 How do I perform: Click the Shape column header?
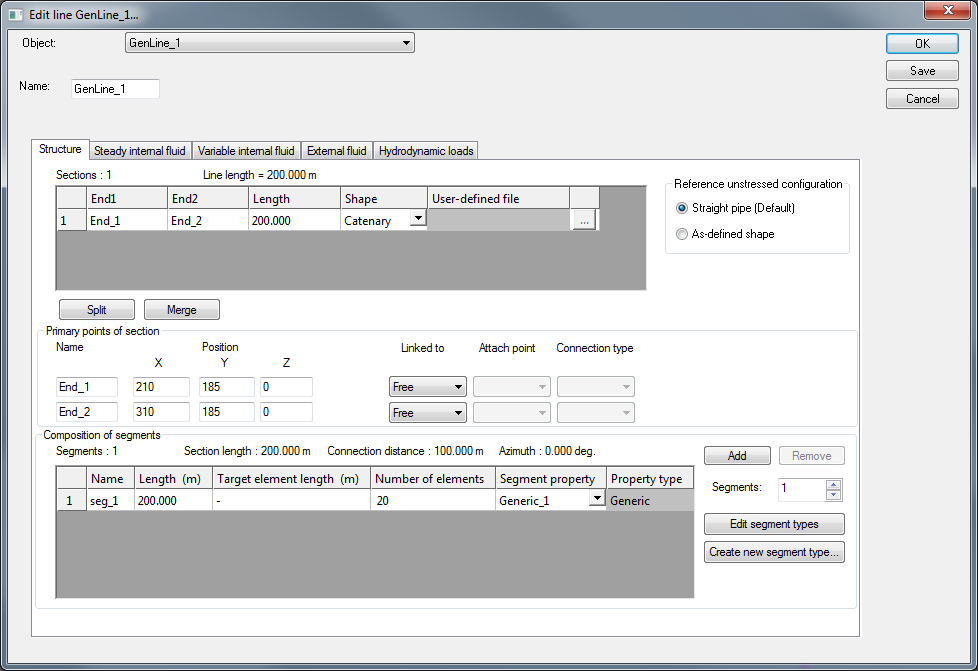click(x=384, y=198)
